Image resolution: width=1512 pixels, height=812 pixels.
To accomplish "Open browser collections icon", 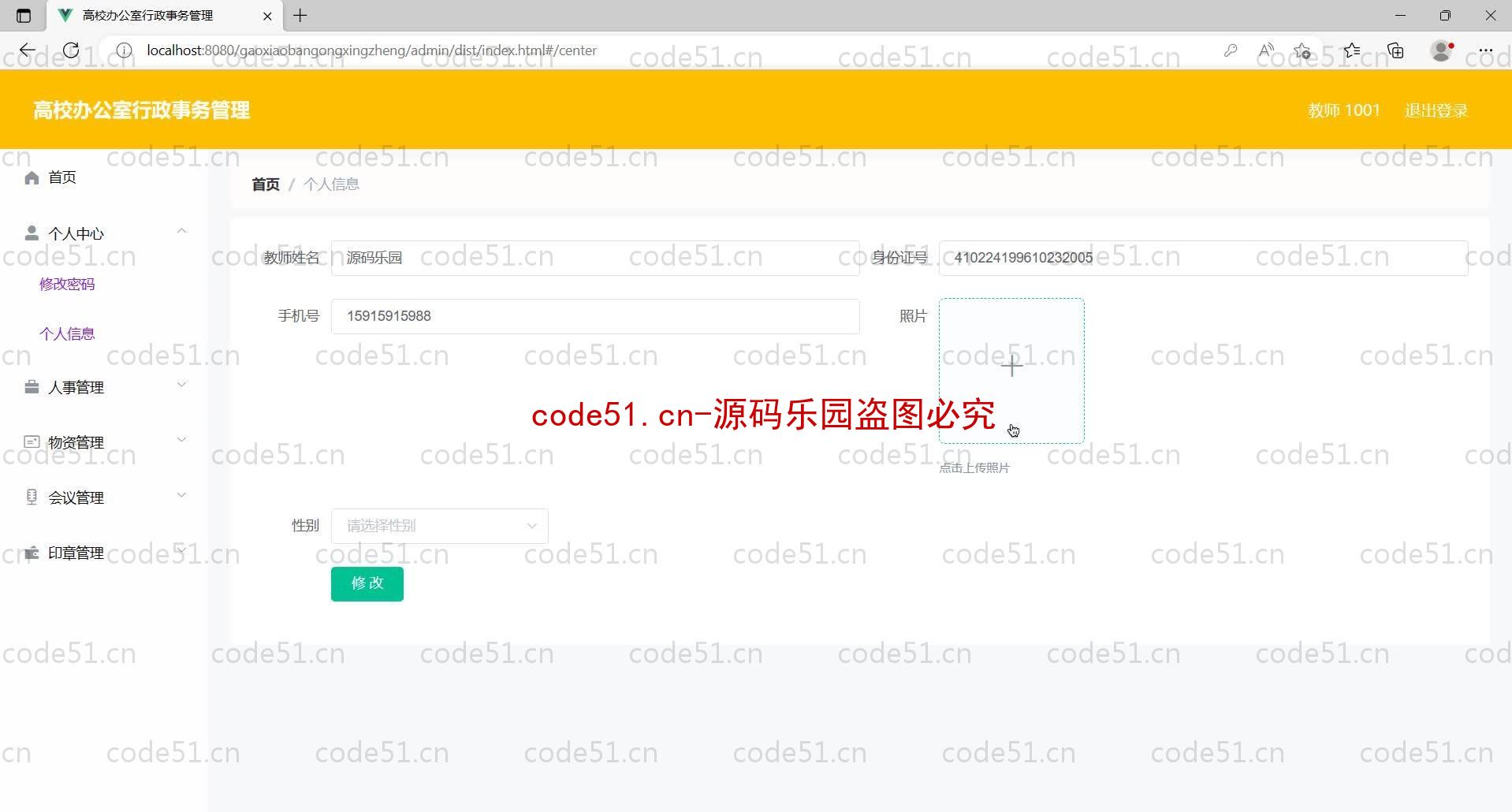I will (1396, 50).
